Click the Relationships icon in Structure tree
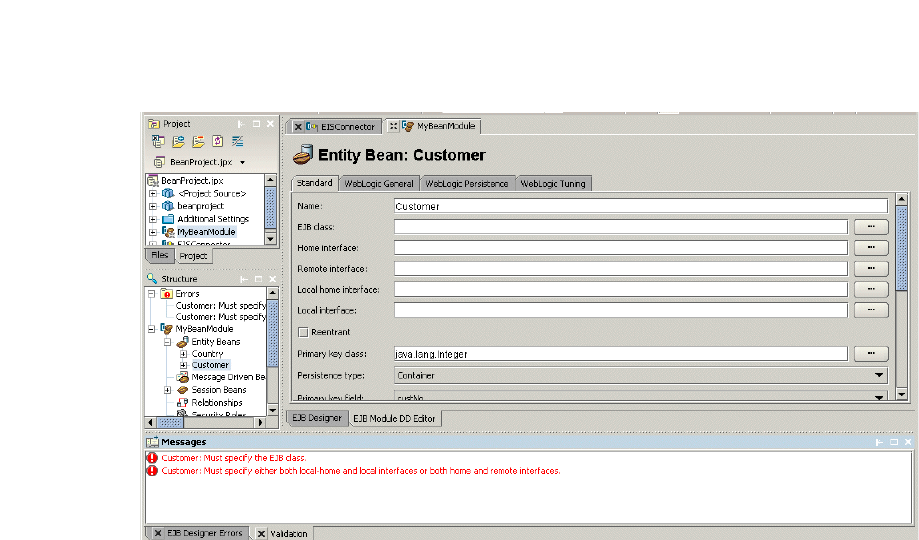Viewport: 919px width, 540px height. point(182,403)
